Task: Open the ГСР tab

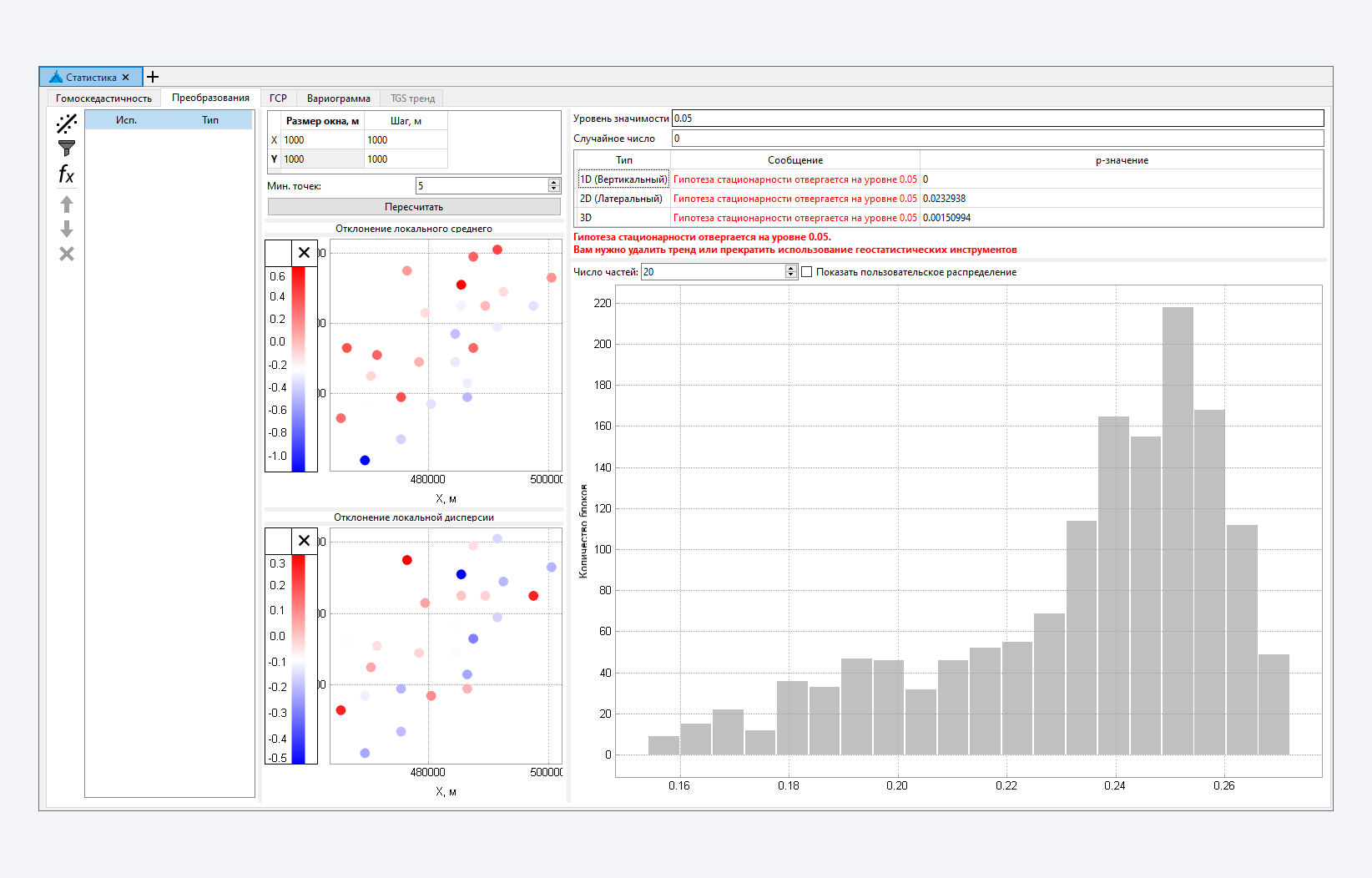Action: click(x=278, y=98)
